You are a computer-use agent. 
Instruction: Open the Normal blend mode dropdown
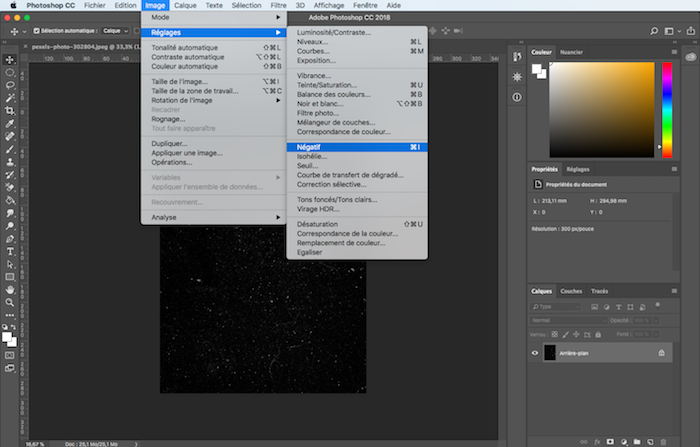[x=569, y=320]
